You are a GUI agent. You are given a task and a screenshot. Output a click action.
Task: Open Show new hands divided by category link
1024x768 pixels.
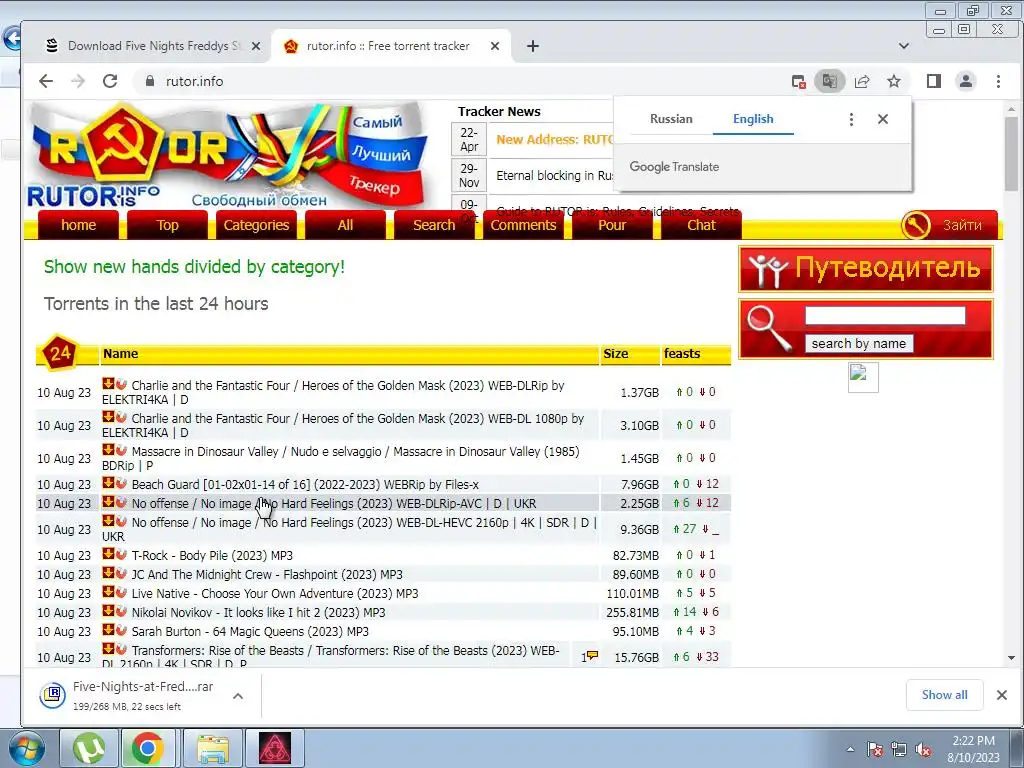tap(194, 266)
